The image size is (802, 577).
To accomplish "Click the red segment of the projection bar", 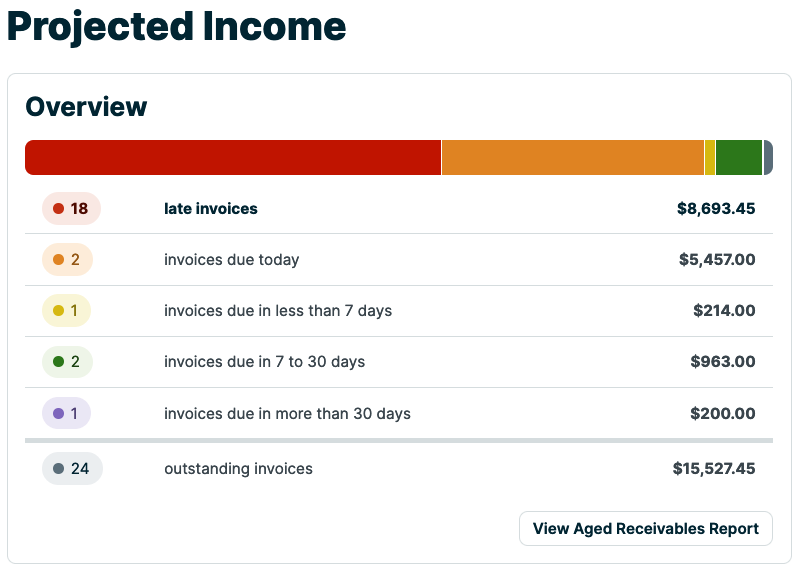I will (x=230, y=157).
